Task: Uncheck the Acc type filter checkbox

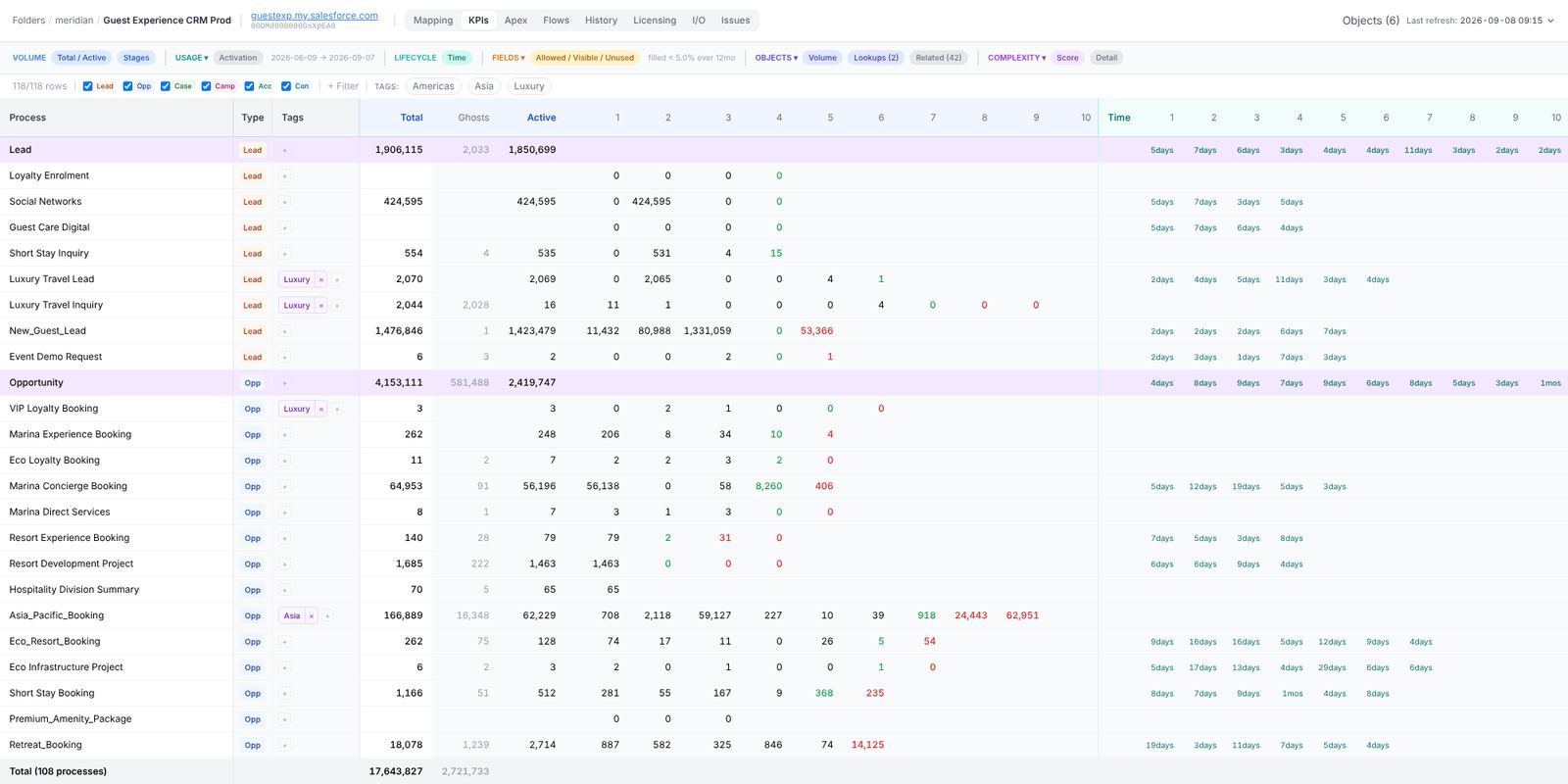Action: point(249,86)
